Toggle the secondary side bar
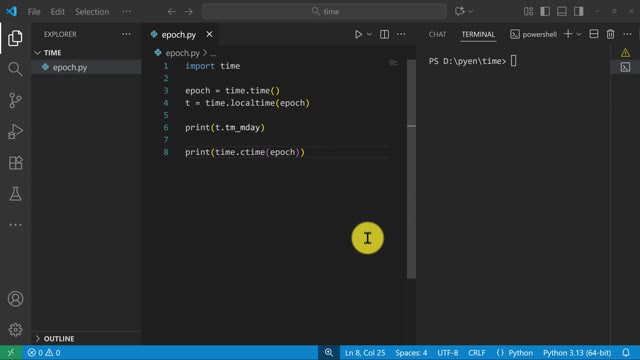 pyautogui.click(x=578, y=11)
